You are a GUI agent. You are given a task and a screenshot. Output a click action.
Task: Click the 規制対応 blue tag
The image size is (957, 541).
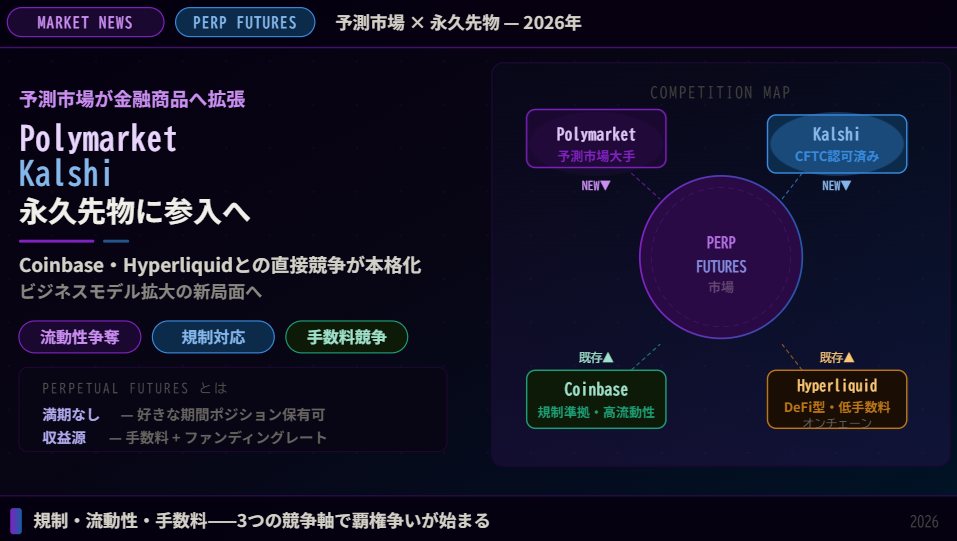click(x=213, y=337)
